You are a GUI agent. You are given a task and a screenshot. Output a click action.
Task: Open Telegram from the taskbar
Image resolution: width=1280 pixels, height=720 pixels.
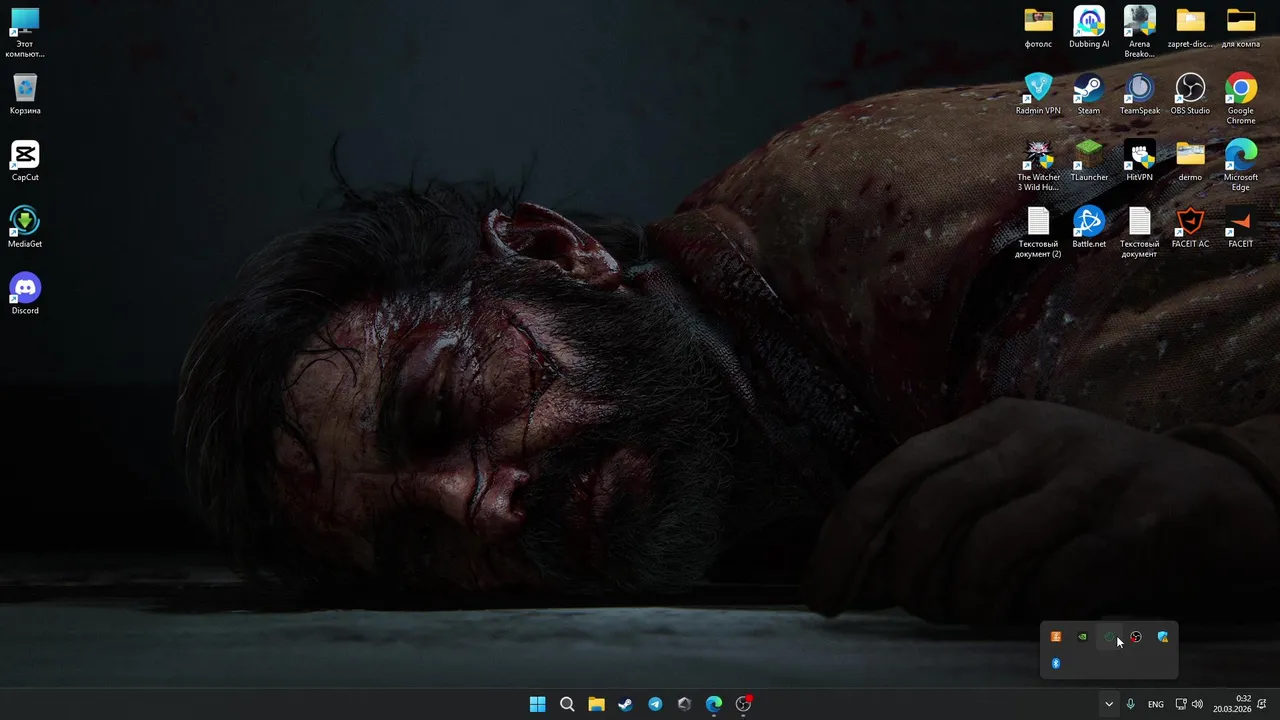tap(655, 704)
